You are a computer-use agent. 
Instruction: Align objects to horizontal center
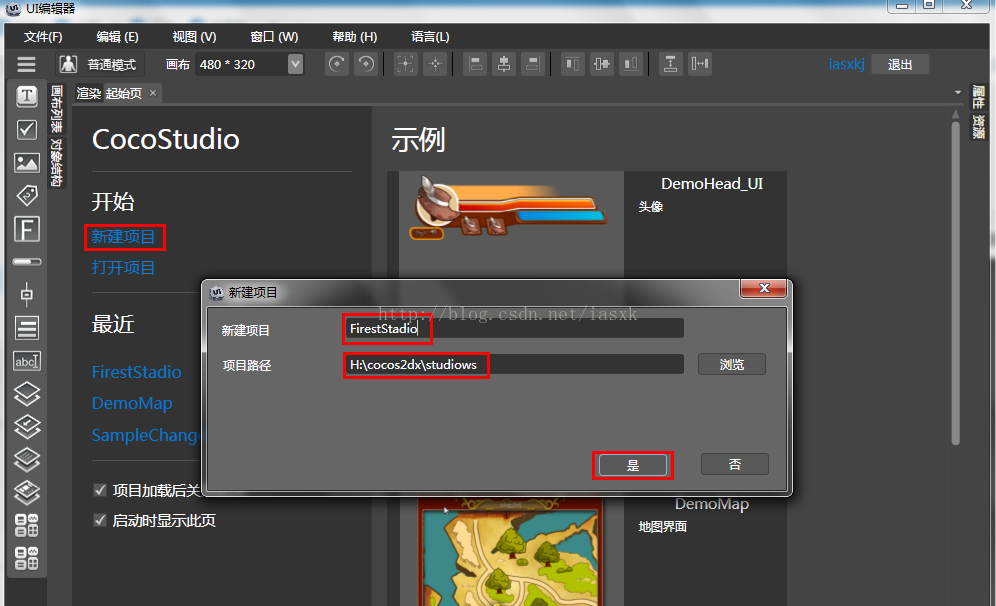coord(504,64)
